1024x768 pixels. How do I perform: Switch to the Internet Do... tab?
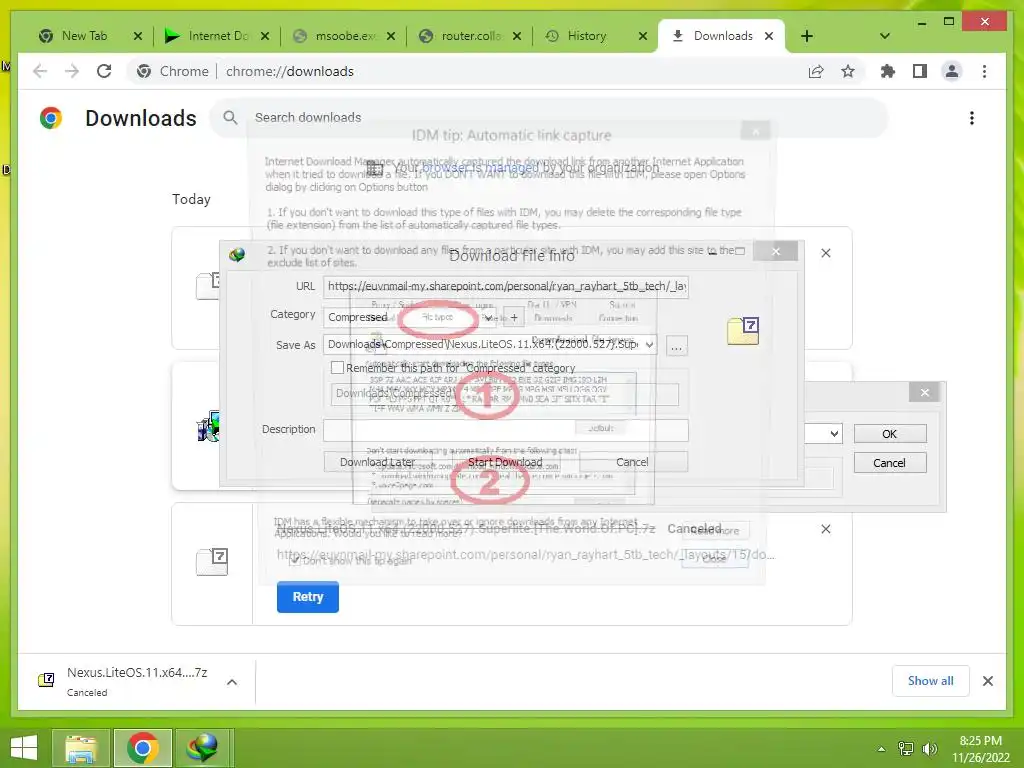click(218, 36)
